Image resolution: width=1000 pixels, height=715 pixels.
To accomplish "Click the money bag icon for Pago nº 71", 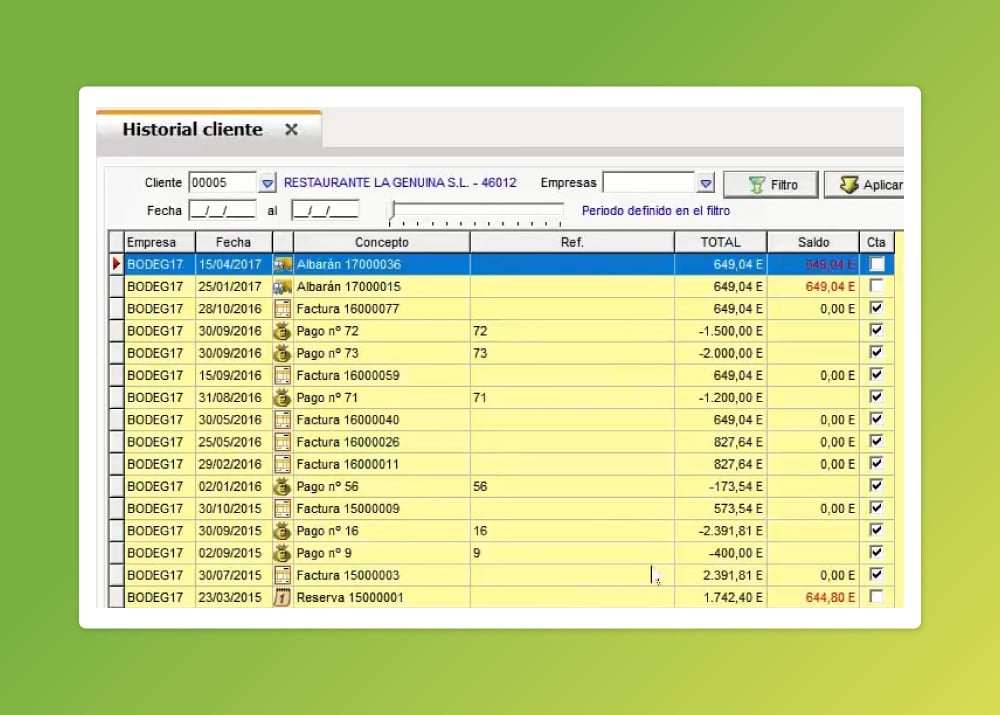I will 282,398.
